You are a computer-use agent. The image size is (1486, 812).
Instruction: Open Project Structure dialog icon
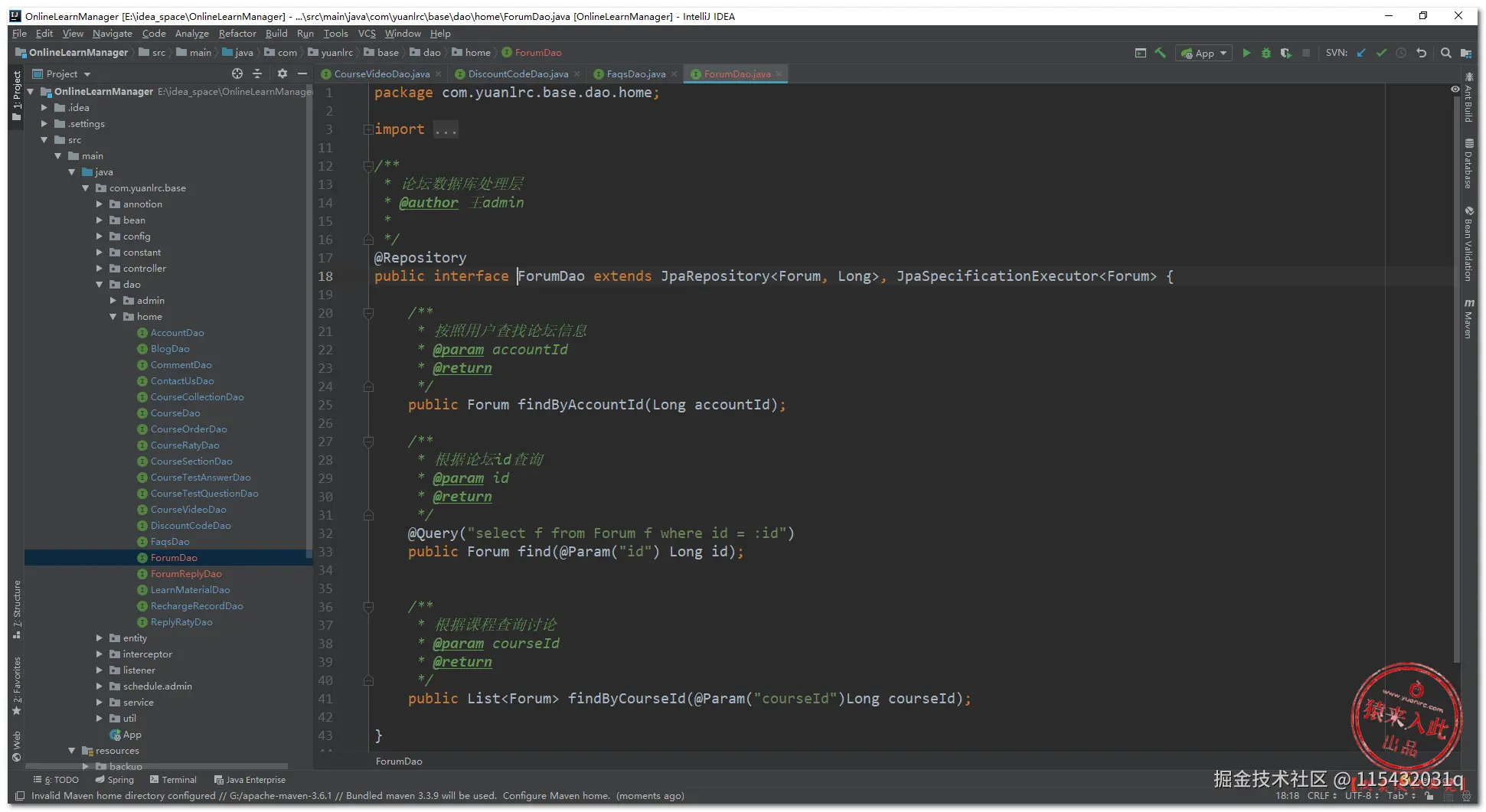point(1466,53)
